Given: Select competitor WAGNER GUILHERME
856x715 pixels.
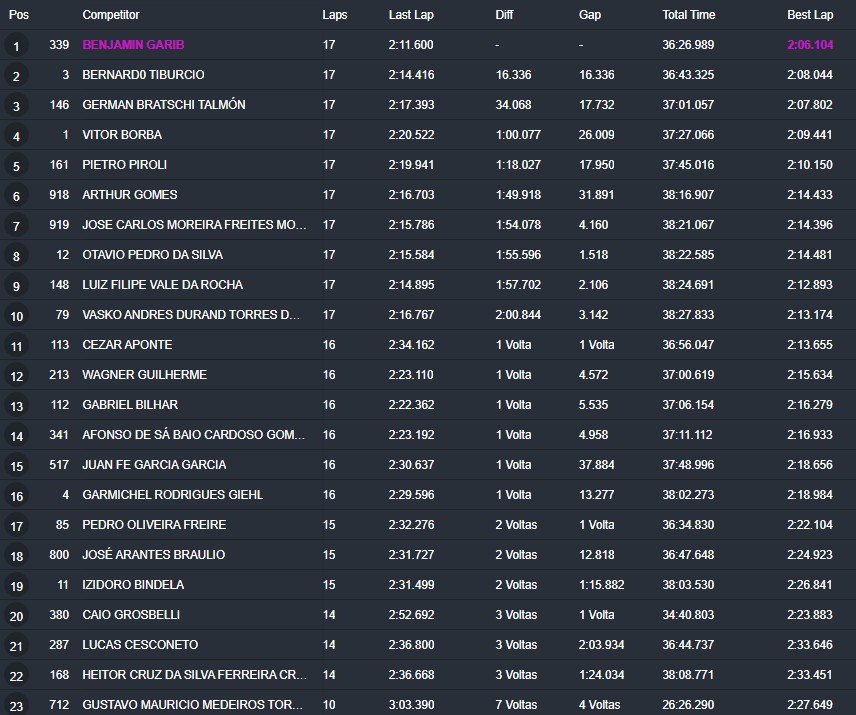Looking at the screenshot, I should point(144,375).
